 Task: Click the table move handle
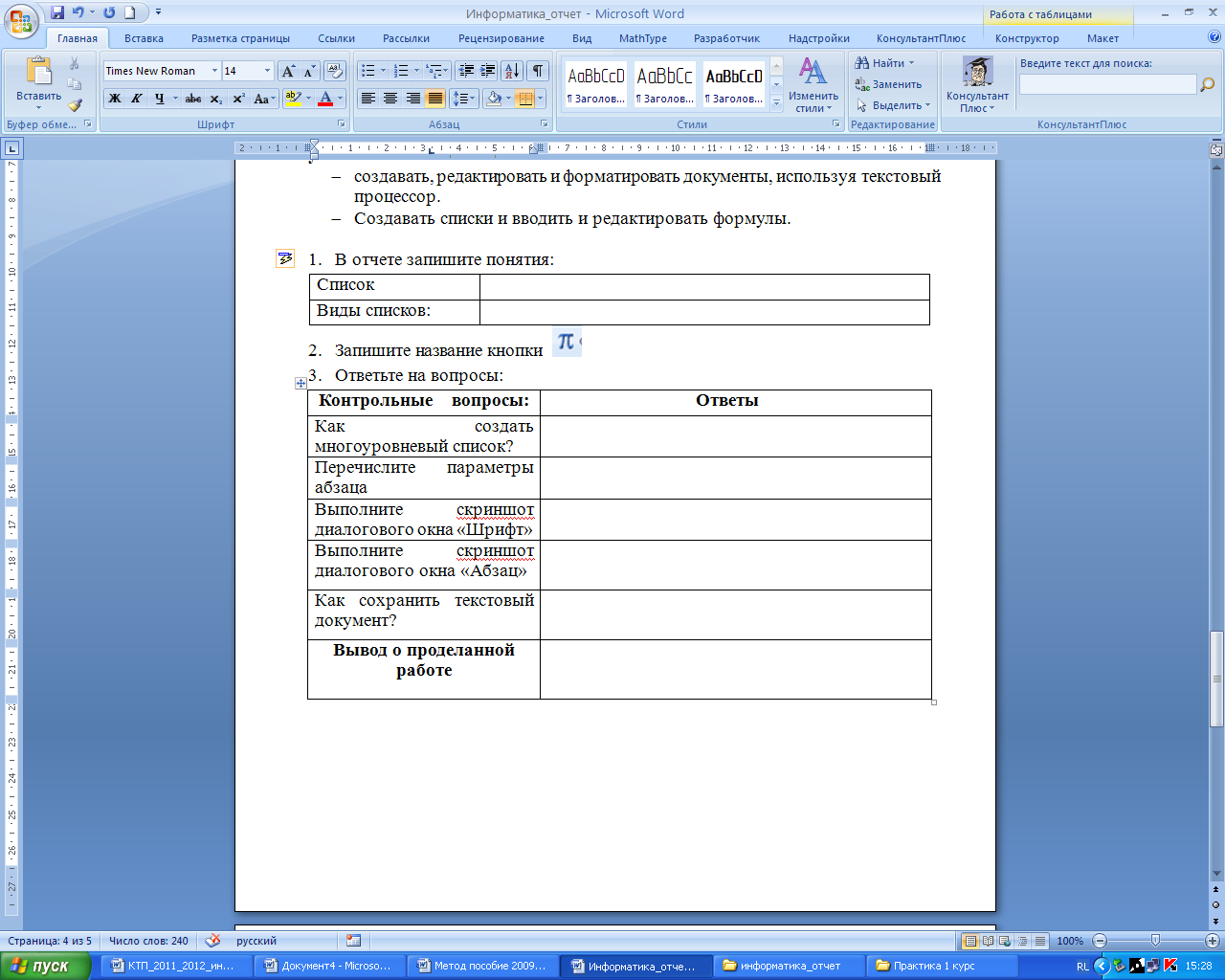coord(301,383)
